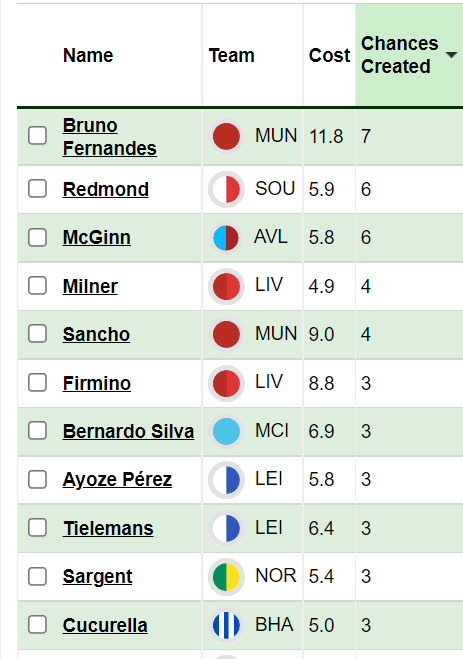The height and width of the screenshot is (659, 463).
Task: Click the Manchester United badge beside Bruno Fernandes
Action: click(226, 137)
